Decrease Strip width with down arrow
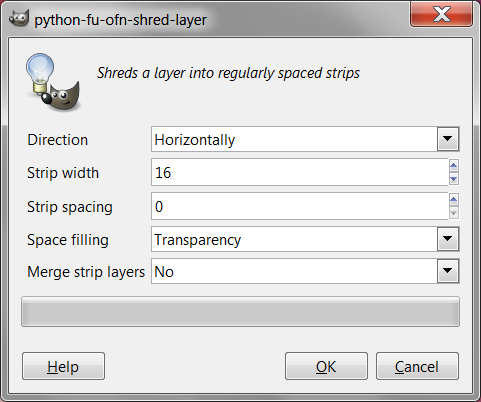481x402 pixels. tap(453, 179)
